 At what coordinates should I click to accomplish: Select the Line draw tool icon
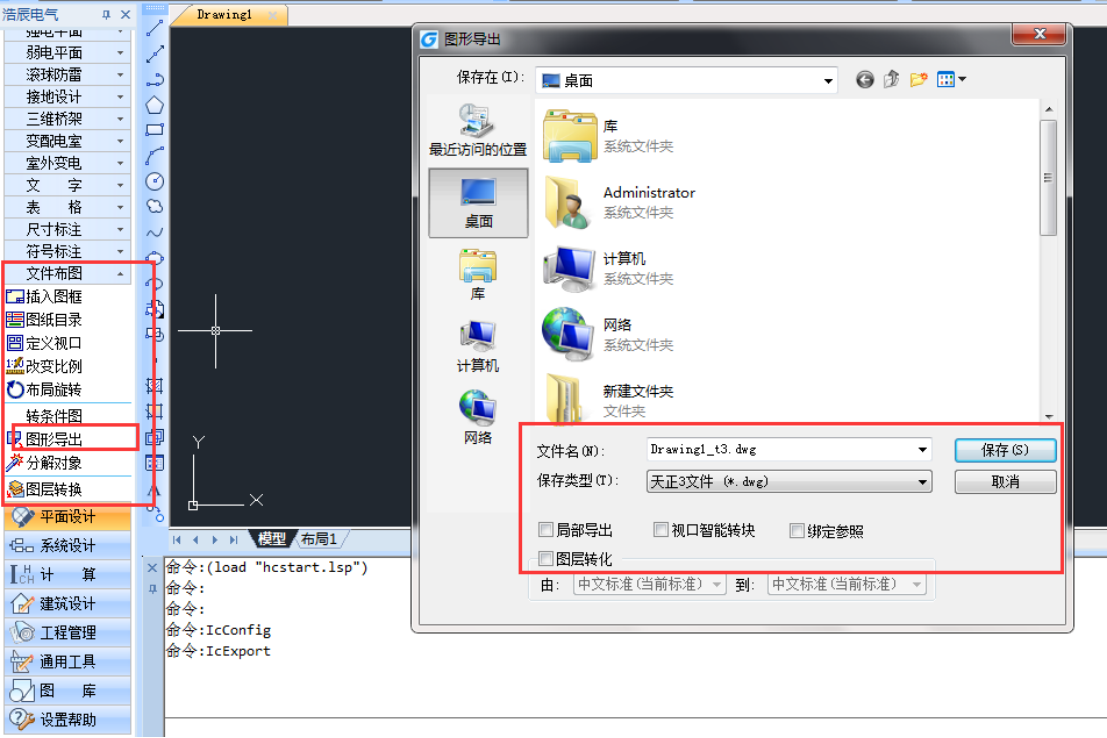[x=155, y=29]
